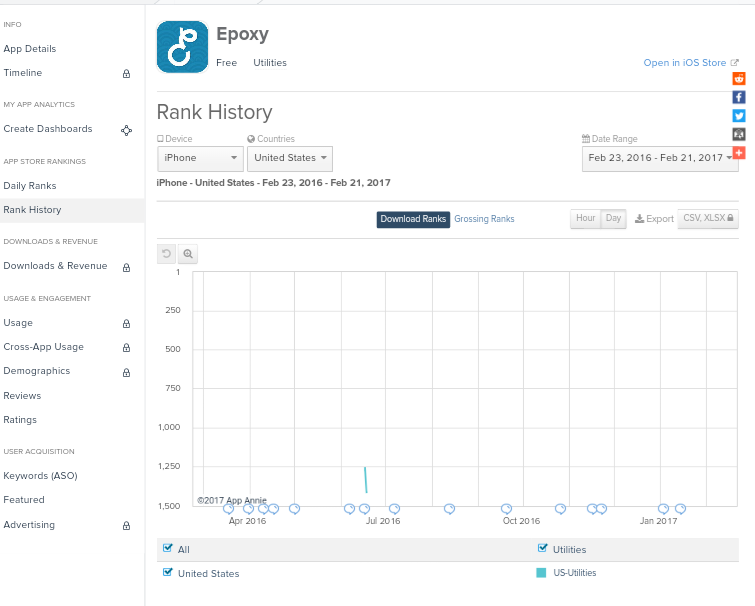The width and height of the screenshot is (755, 606).
Task: Click the chart reset undo icon
Action: [x=167, y=254]
